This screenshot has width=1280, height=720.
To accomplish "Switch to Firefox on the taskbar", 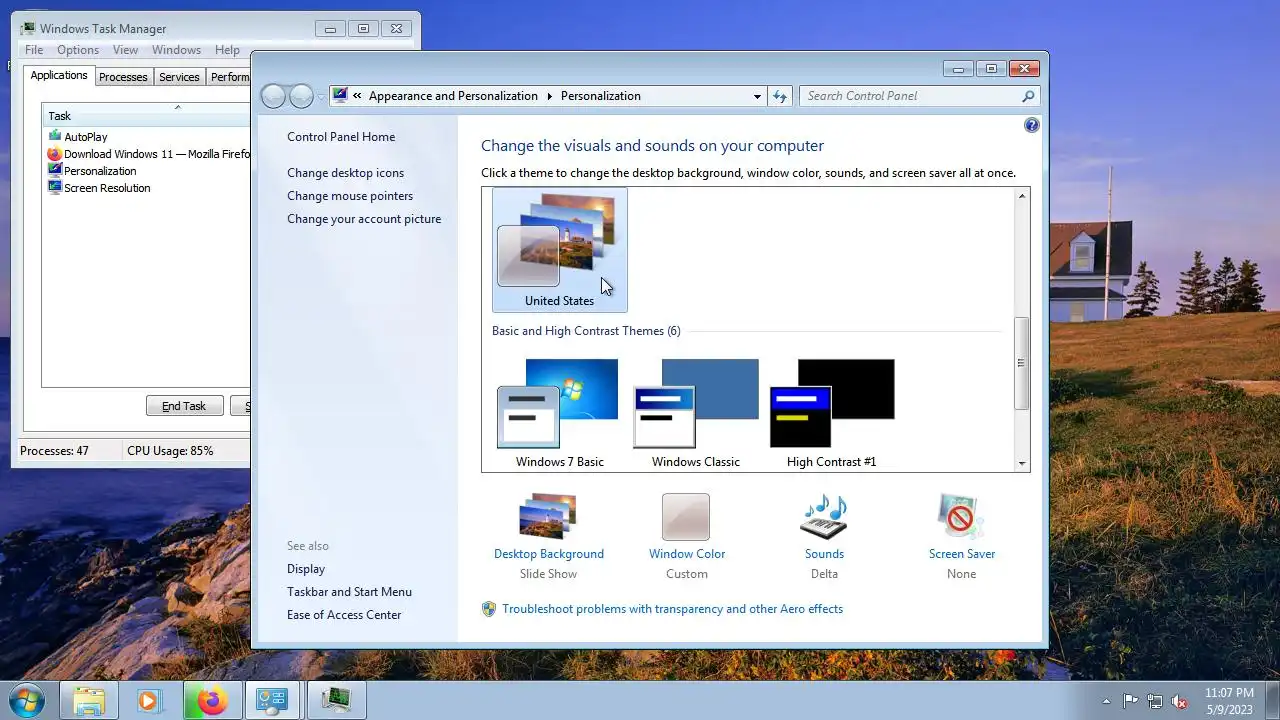I will tap(212, 701).
